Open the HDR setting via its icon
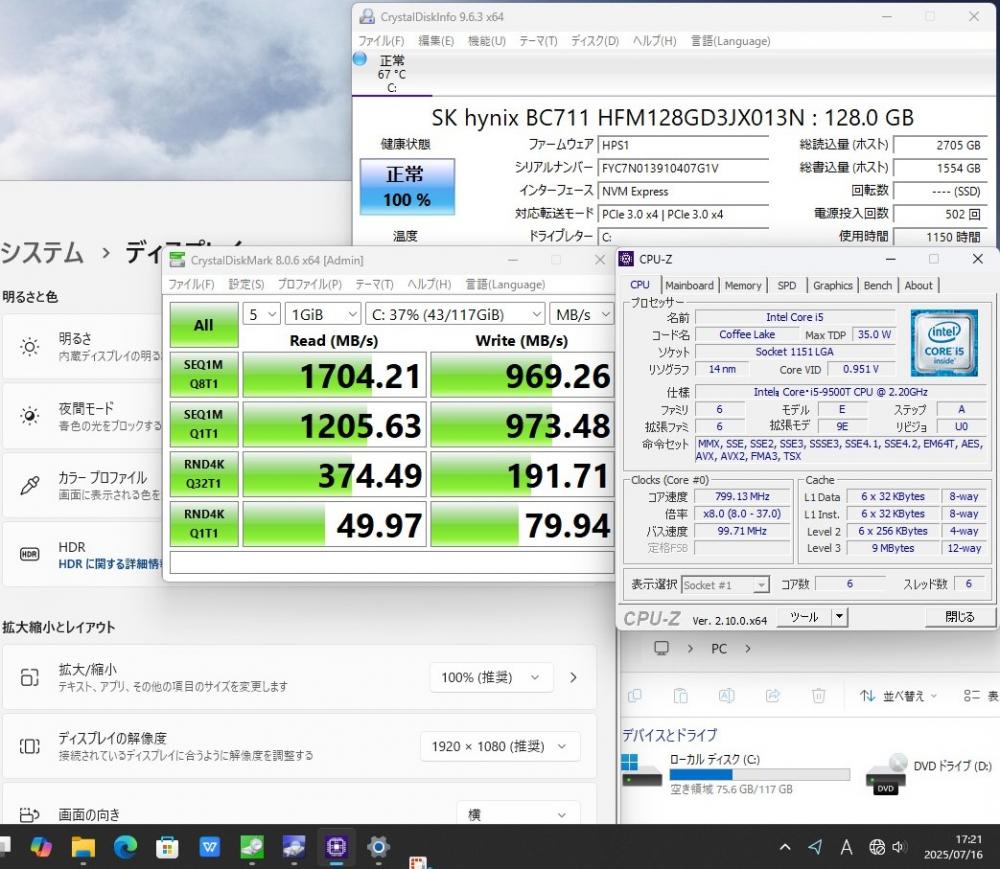Screen dimensions: 1000x869 (x=29, y=554)
